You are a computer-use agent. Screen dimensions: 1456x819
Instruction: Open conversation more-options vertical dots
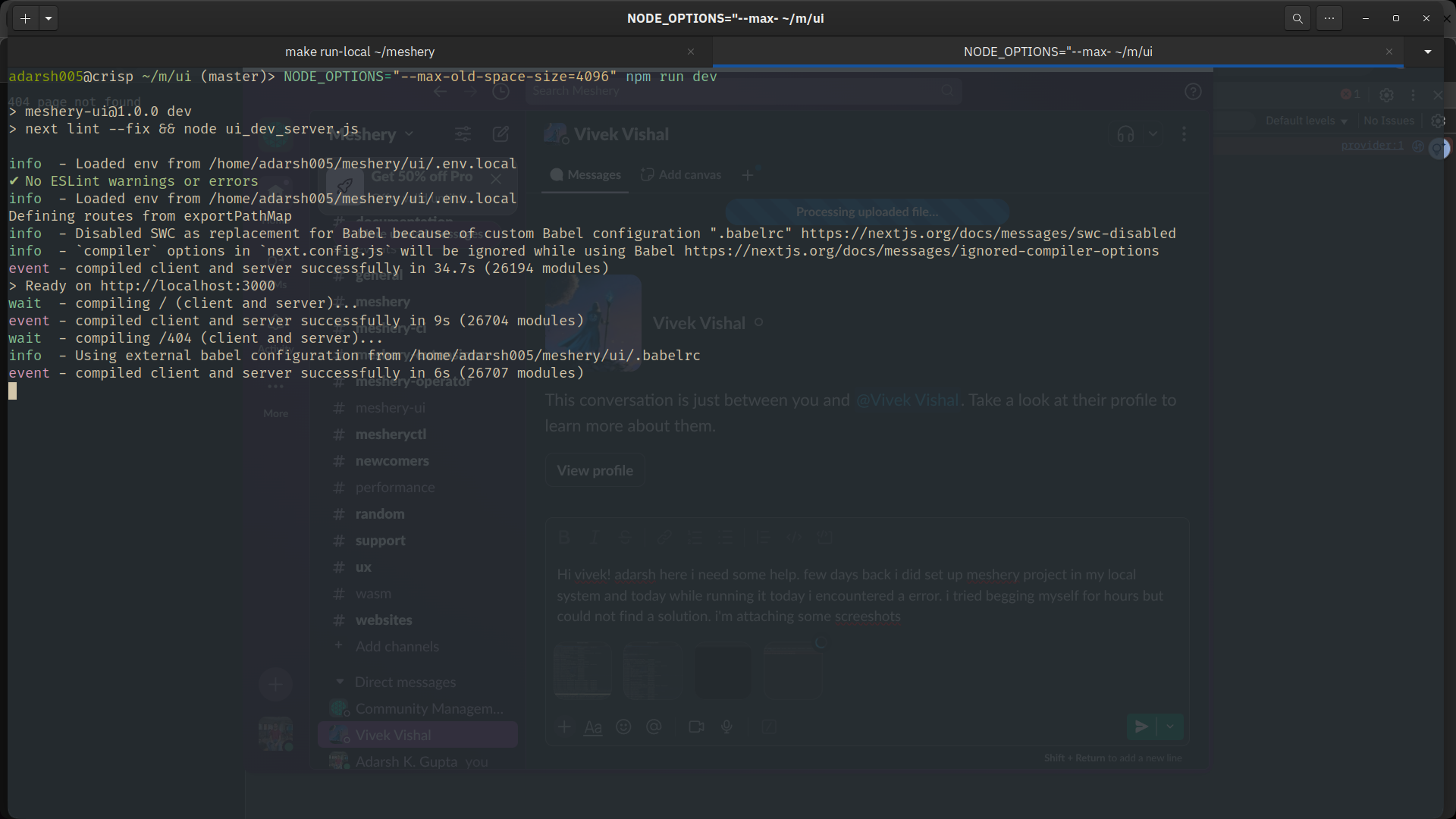(1184, 134)
